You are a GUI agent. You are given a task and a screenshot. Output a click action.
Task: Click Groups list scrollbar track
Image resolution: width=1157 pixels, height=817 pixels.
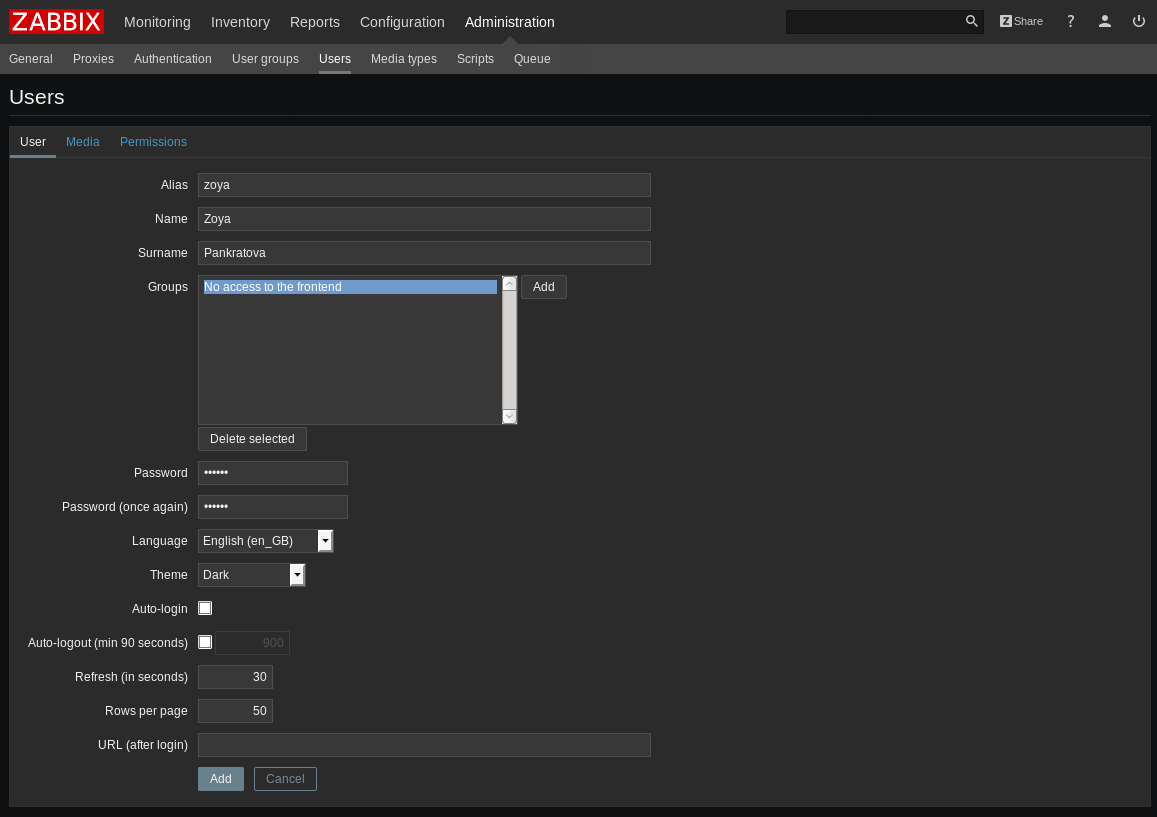click(x=509, y=350)
